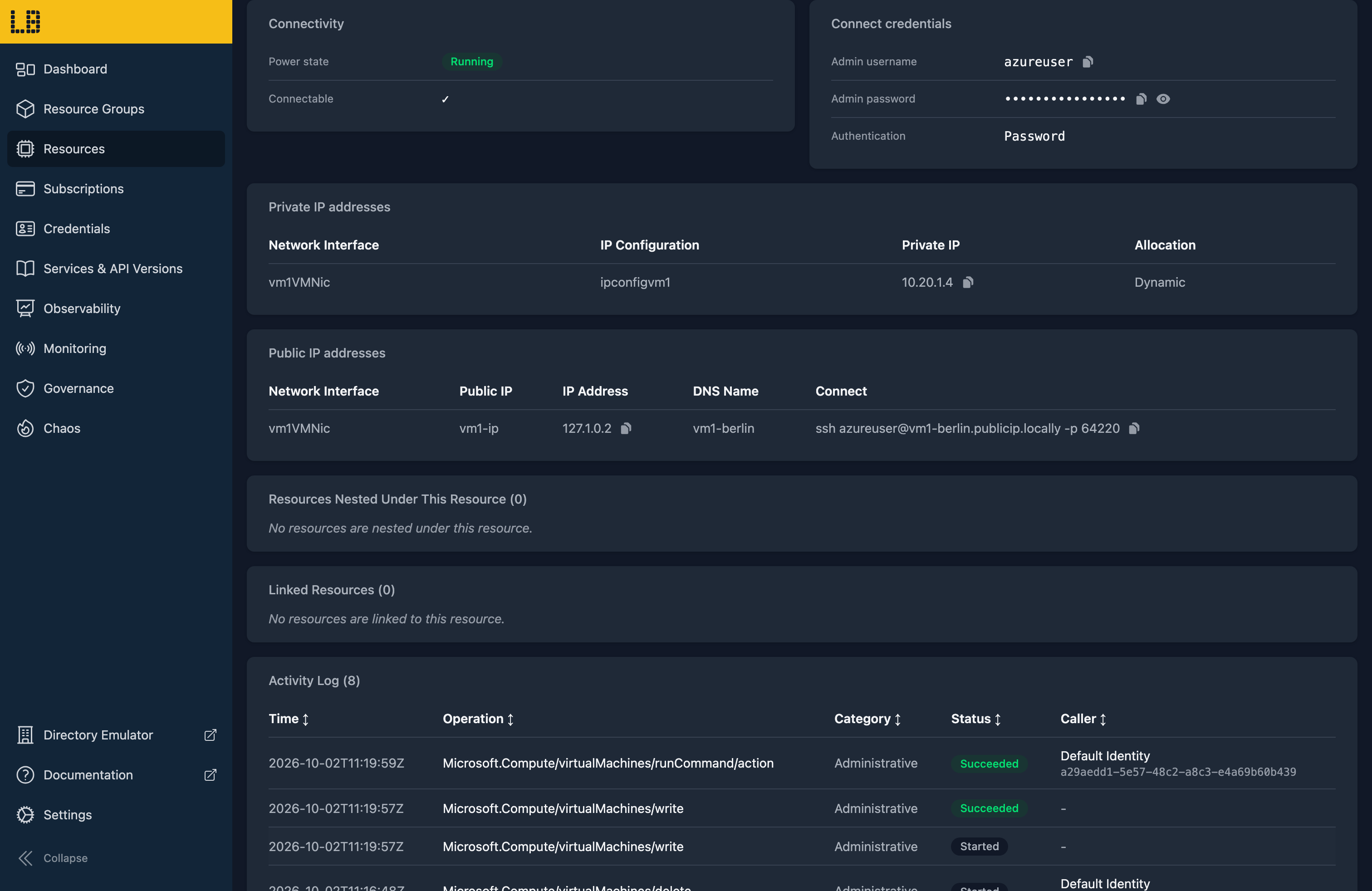1372x891 pixels.
Task: Click the Governance shield icon
Action: pos(25,388)
